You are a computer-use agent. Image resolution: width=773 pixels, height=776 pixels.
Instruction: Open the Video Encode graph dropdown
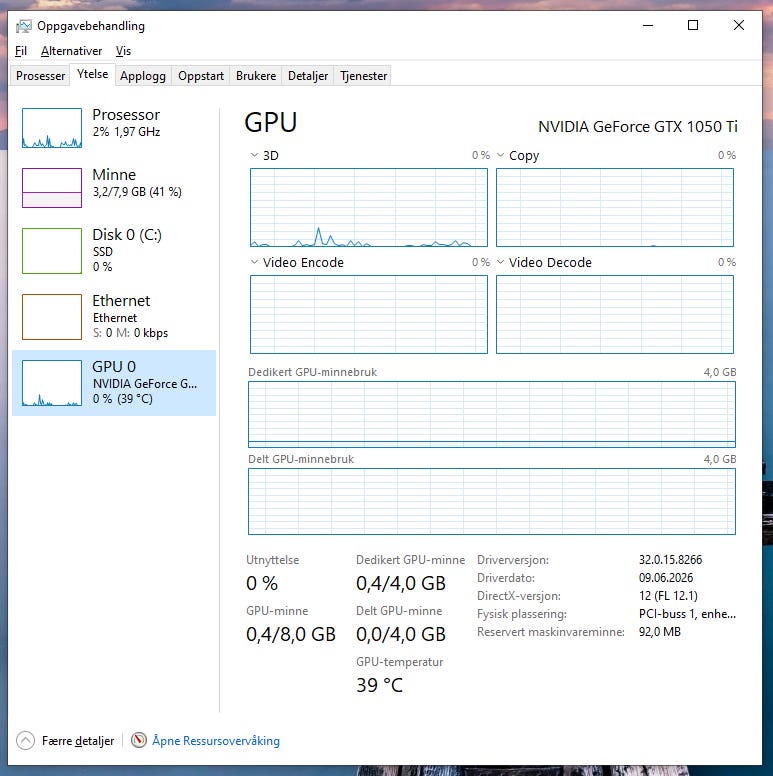pos(254,262)
